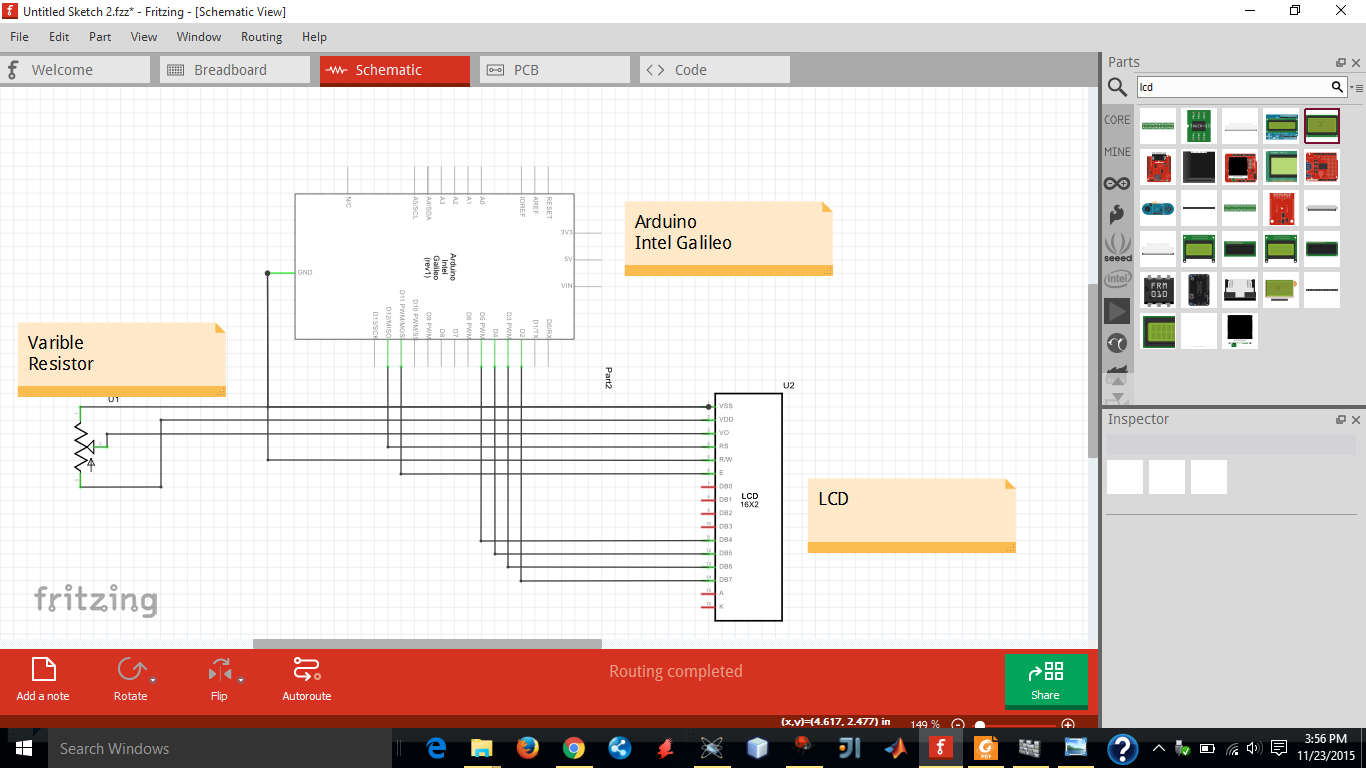Image resolution: width=1366 pixels, height=768 pixels.
Task: Select the magnifier search bin icon
Action: [x=1117, y=88]
